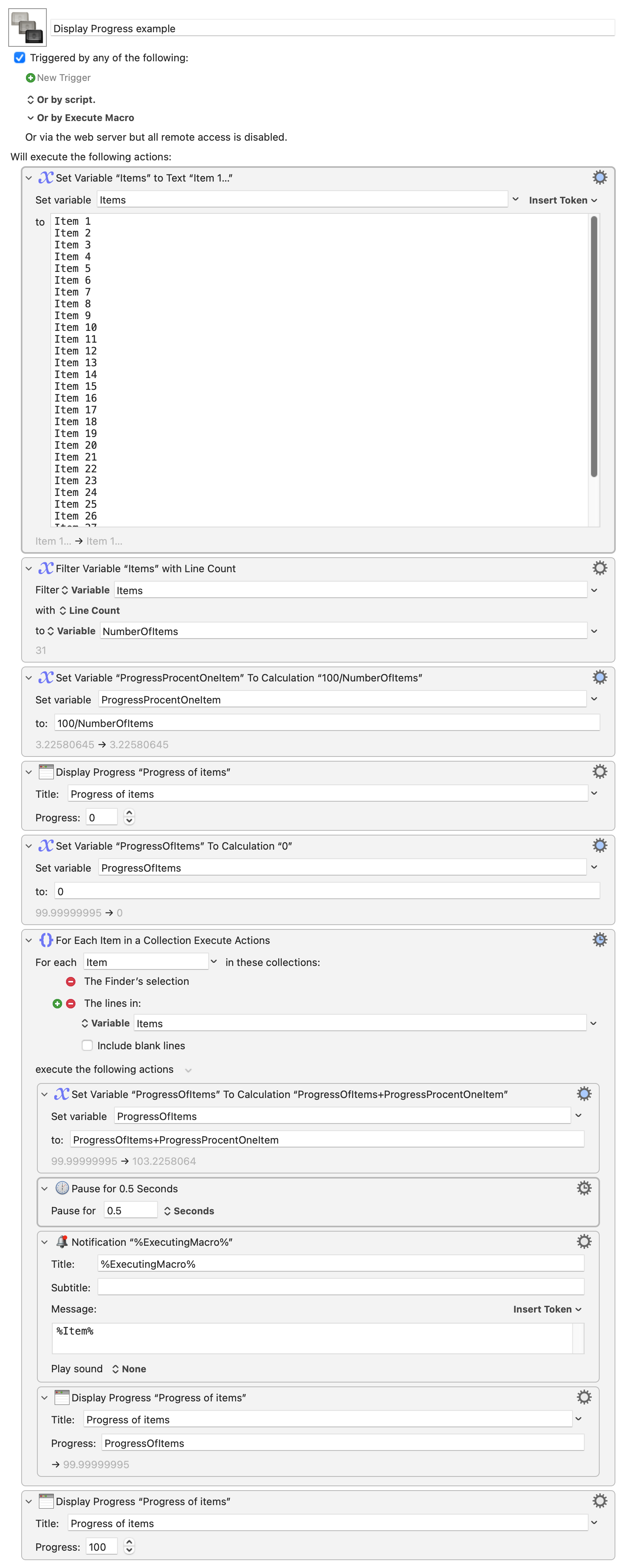The image size is (624, 1568).
Task: Change the Seconds unit popup
Action: click(189, 1211)
